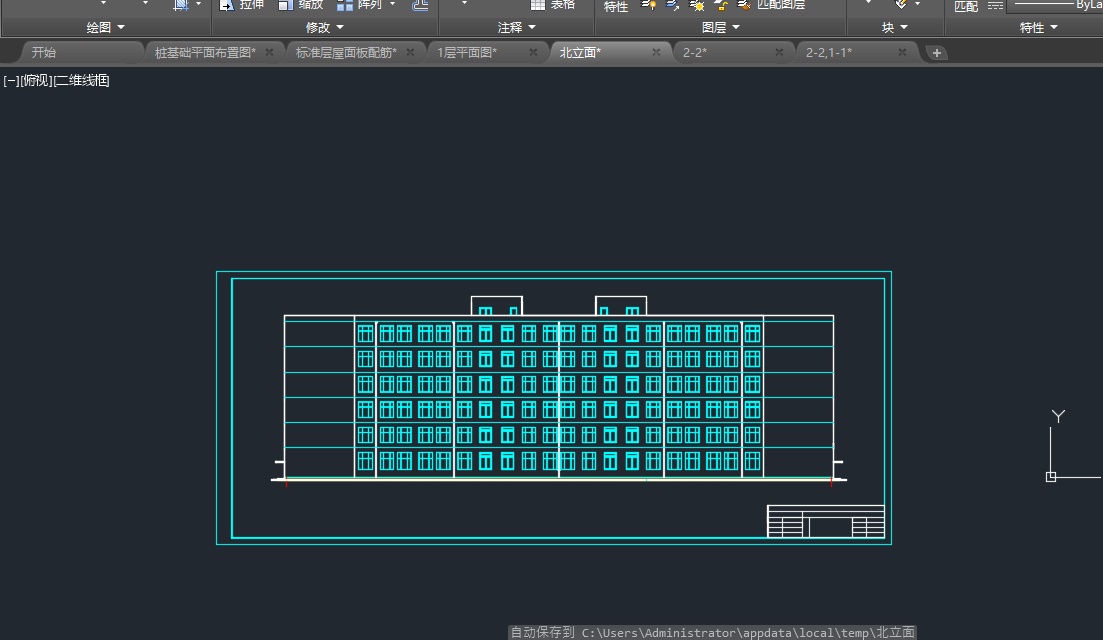This screenshot has width=1103, height=640.
Task: Activate the Array (阵列) tool
Action: [345, 5]
